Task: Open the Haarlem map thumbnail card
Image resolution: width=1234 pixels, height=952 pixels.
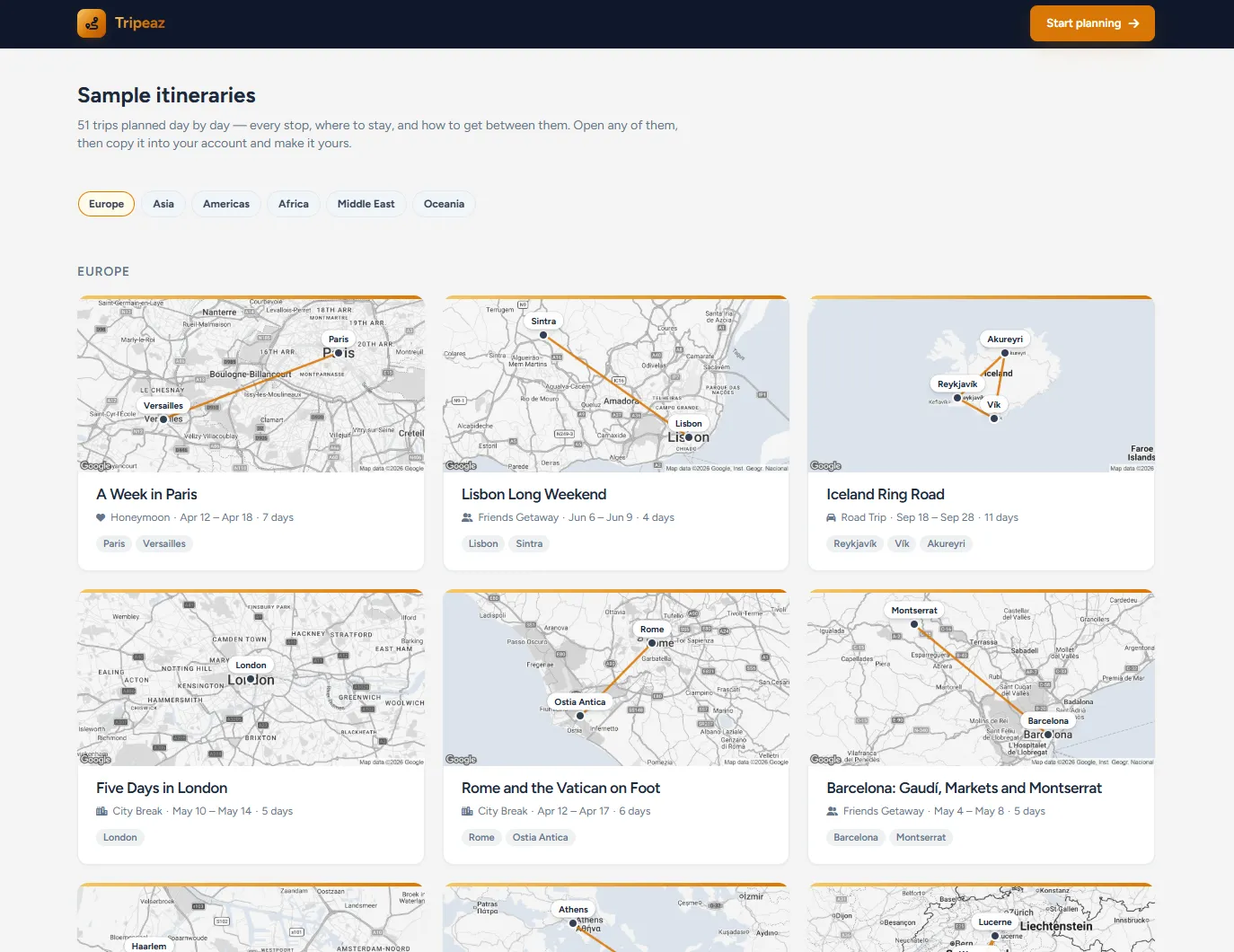Action: (x=251, y=919)
